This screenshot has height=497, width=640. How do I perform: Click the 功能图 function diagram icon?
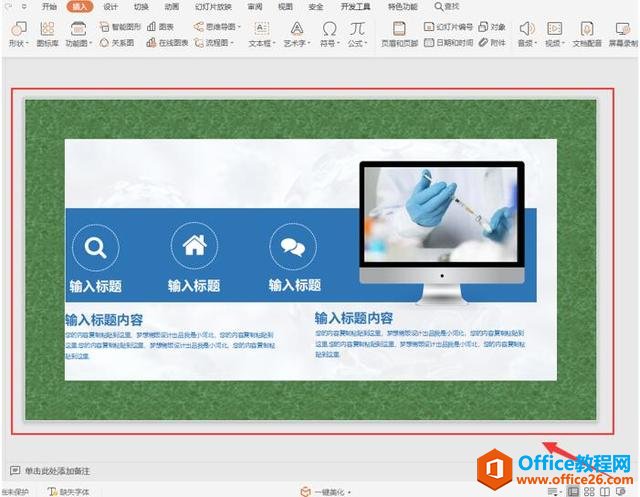[78, 29]
